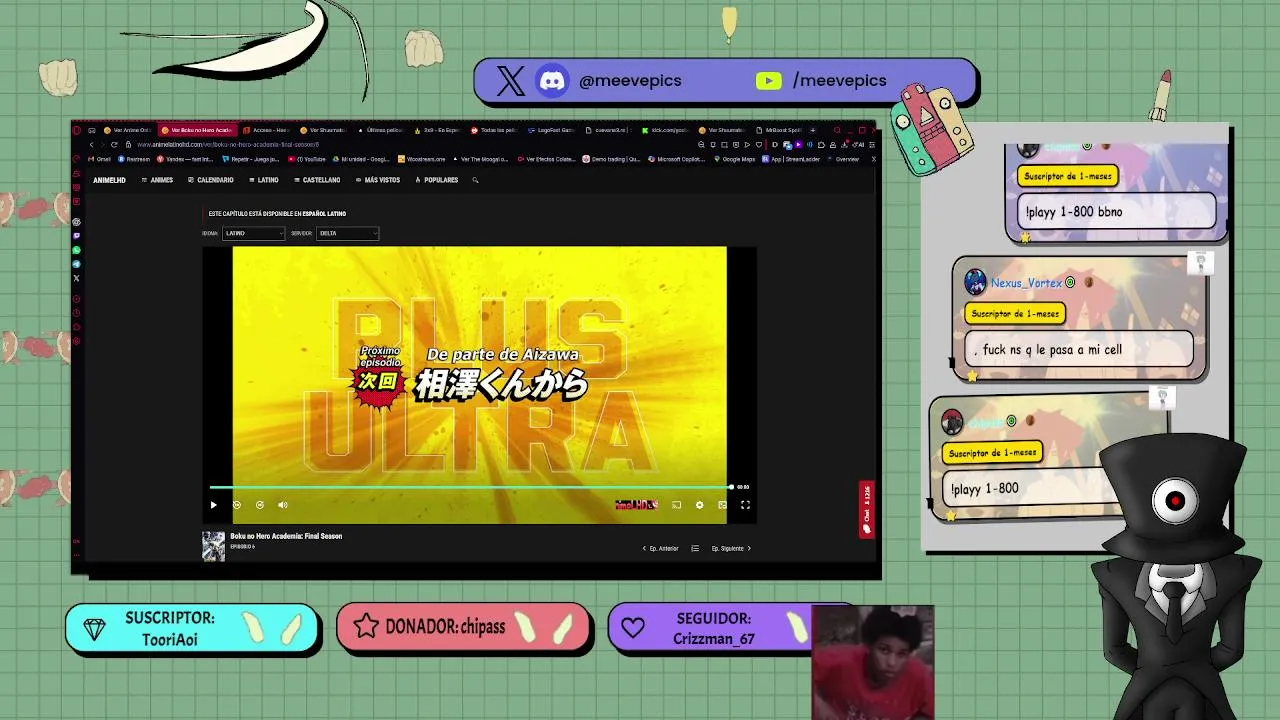Open Opera logo menu button
This screenshot has height=720, width=1280.
(77, 130)
